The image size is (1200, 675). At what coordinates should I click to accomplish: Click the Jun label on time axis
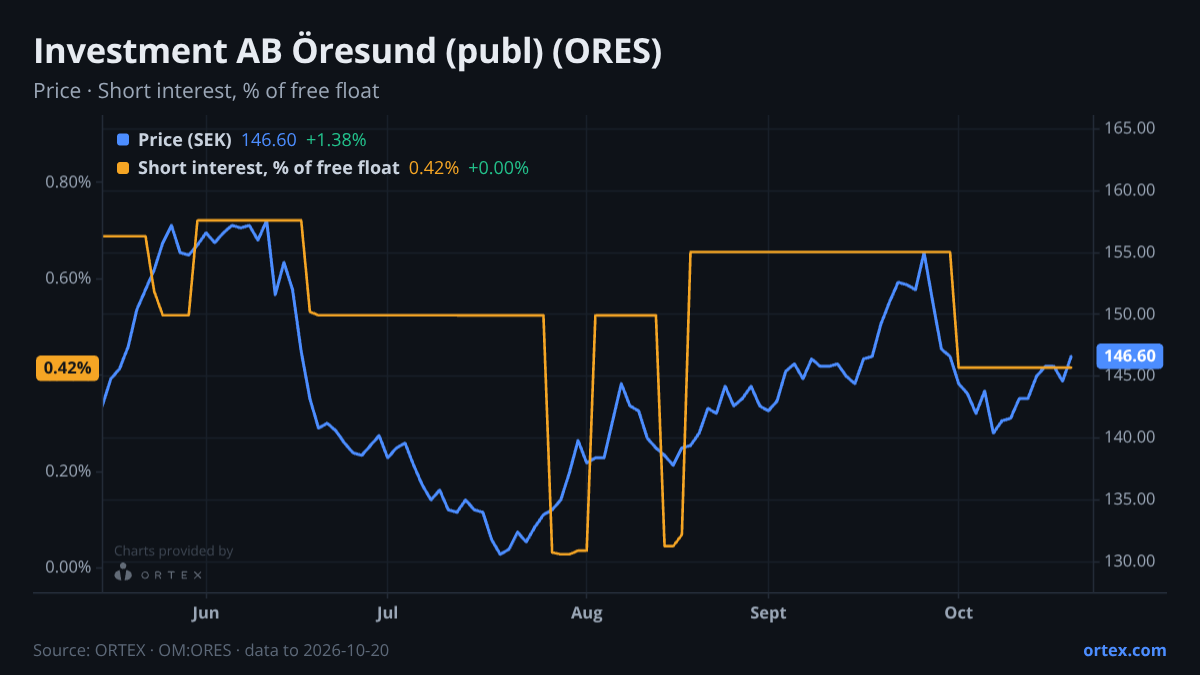[205, 612]
